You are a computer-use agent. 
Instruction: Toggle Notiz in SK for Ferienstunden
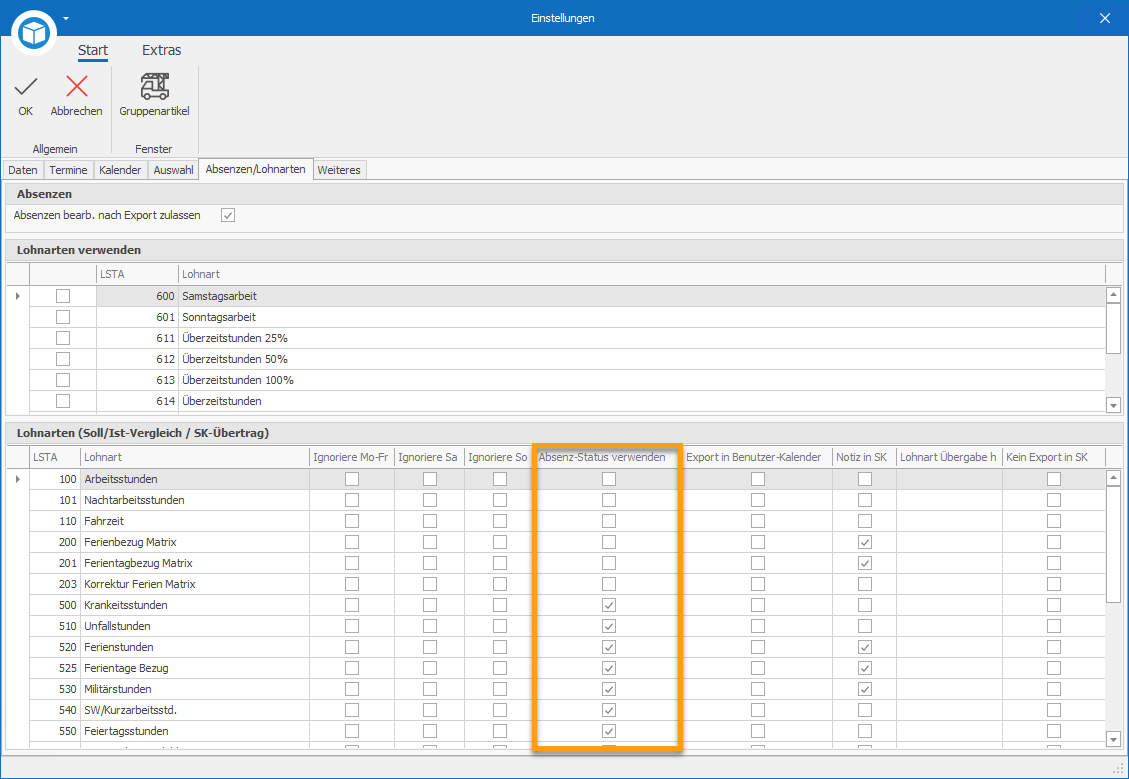[x=865, y=647]
